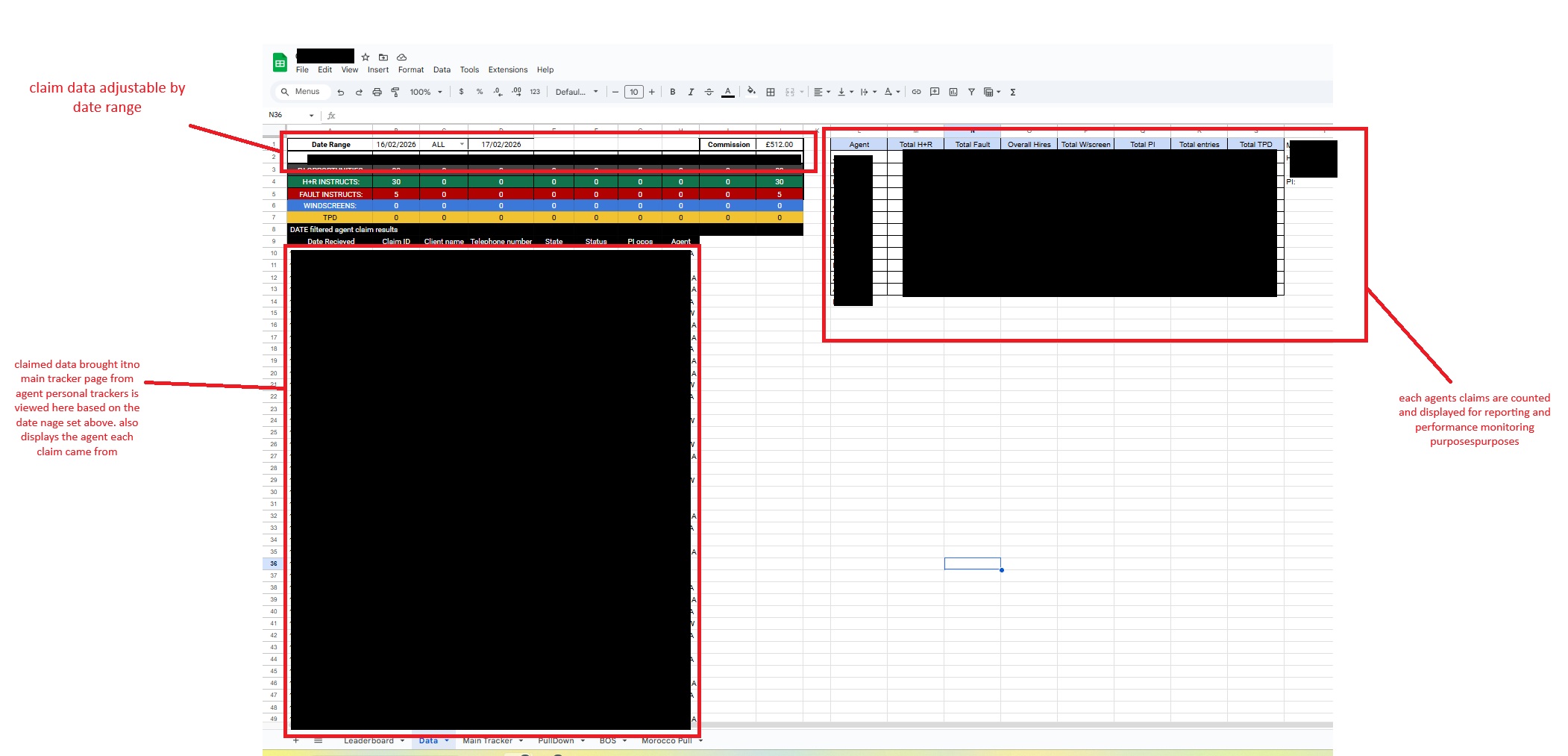Star the spreadsheet next to its title

365,57
